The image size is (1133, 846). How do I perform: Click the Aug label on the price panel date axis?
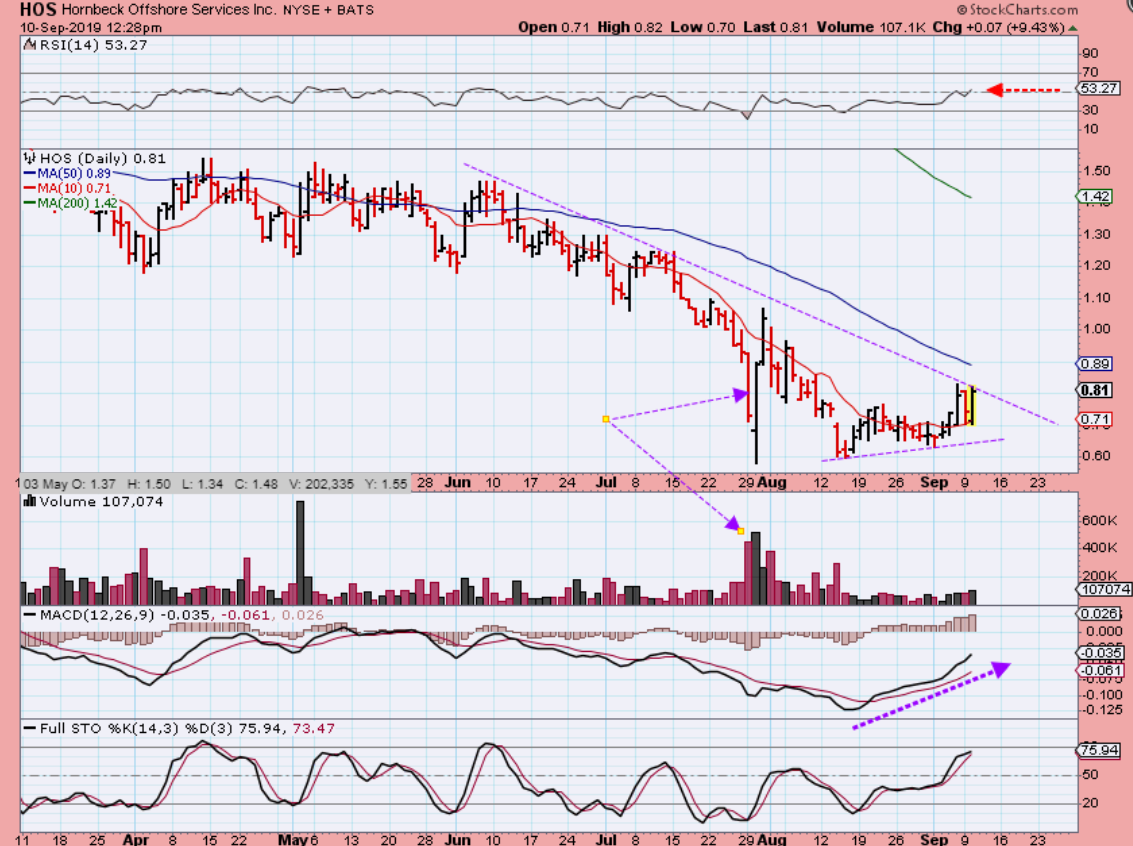coord(772,483)
